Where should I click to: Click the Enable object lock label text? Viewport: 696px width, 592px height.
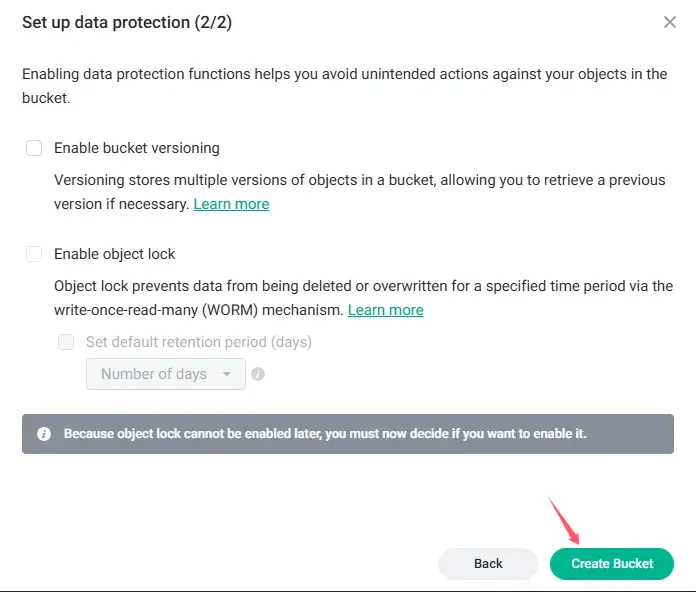tap(115, 254)
